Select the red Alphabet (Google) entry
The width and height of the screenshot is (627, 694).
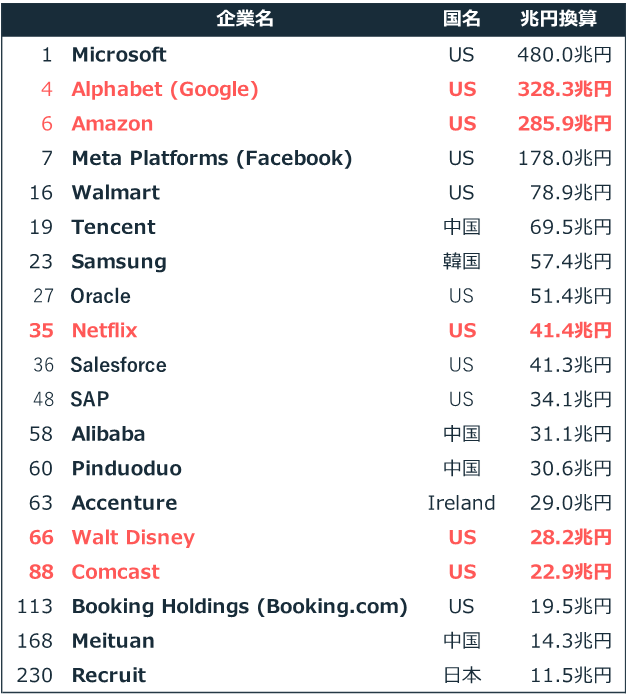point(165,89)
